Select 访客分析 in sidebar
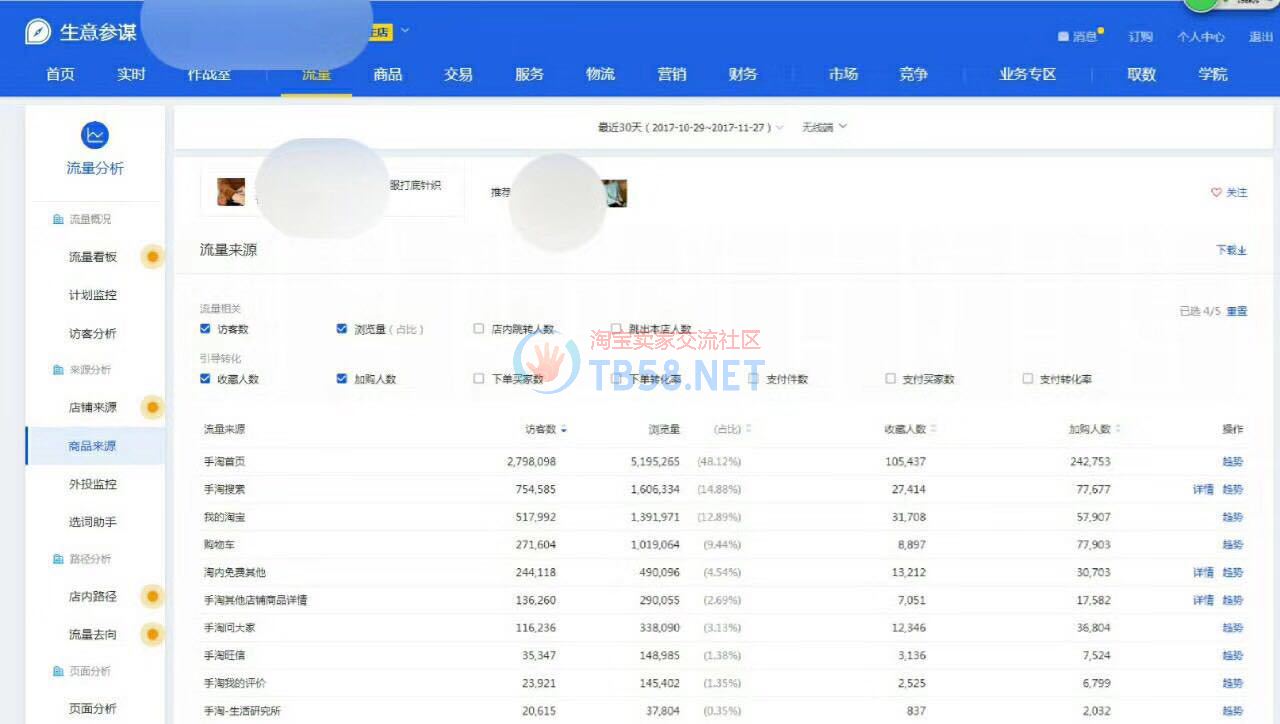This screenshot has height=724, width=1280. (x=93, y=334)
